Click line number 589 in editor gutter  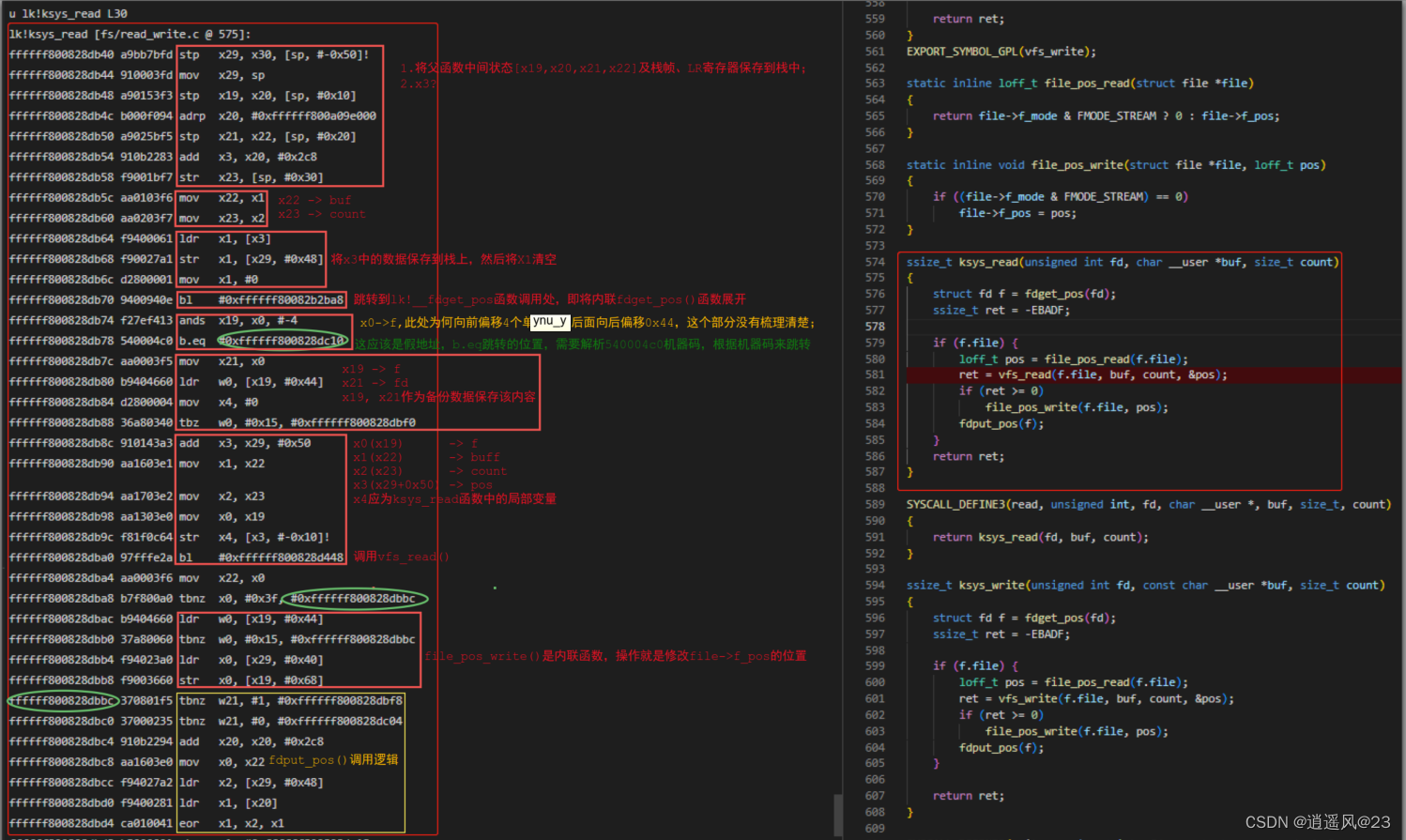pos(875,505)
